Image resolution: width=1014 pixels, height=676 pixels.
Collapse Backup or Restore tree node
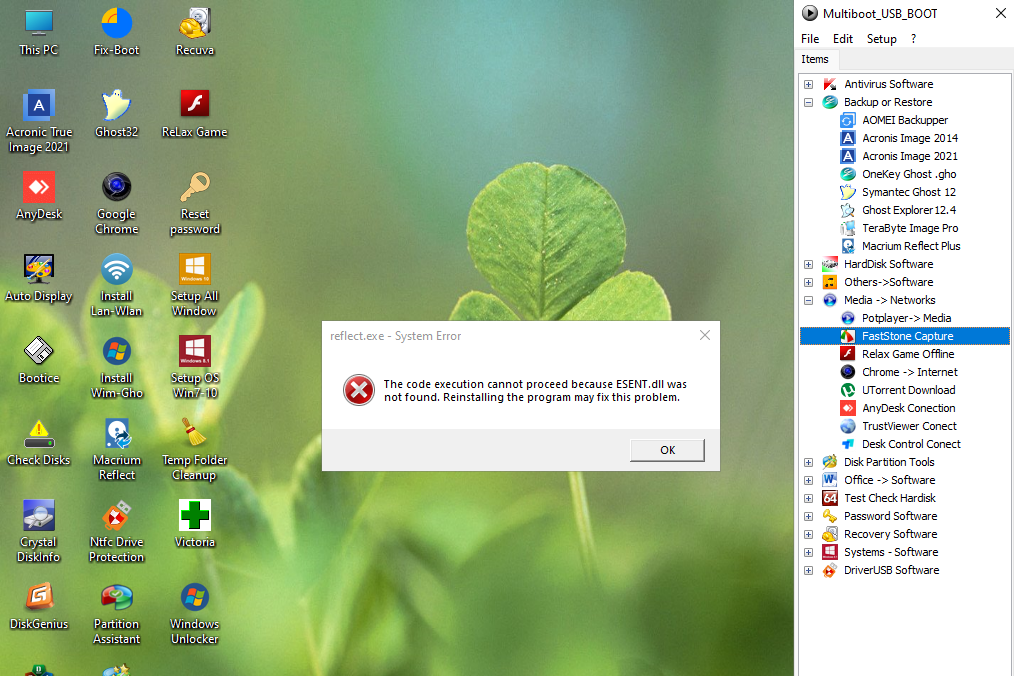click(x=808, y=102)
